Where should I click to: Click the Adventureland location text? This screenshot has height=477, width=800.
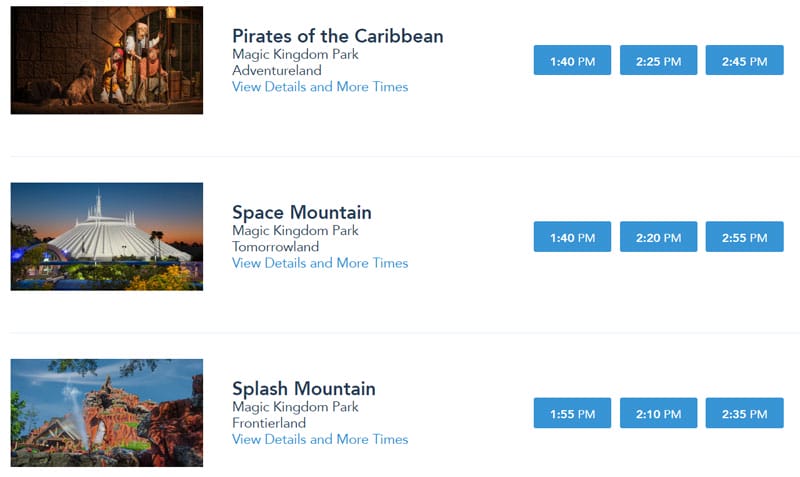click(x=277, y=70)
